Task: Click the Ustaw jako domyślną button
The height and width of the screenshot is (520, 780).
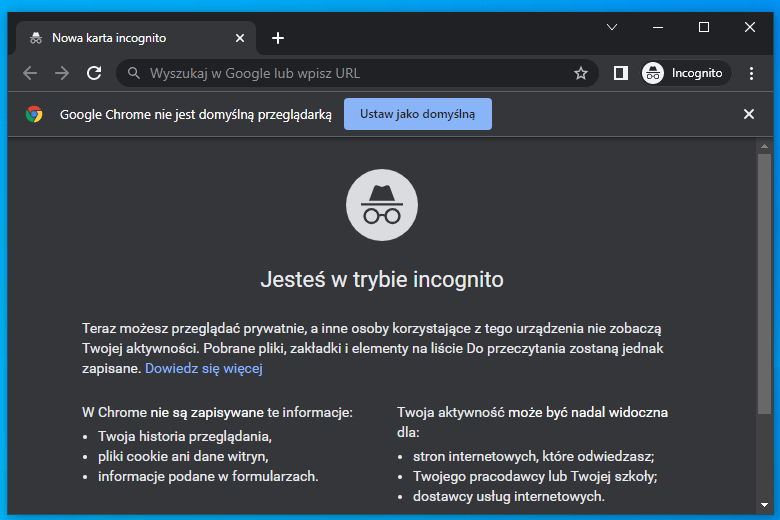Action: click(x=417, y=114)
